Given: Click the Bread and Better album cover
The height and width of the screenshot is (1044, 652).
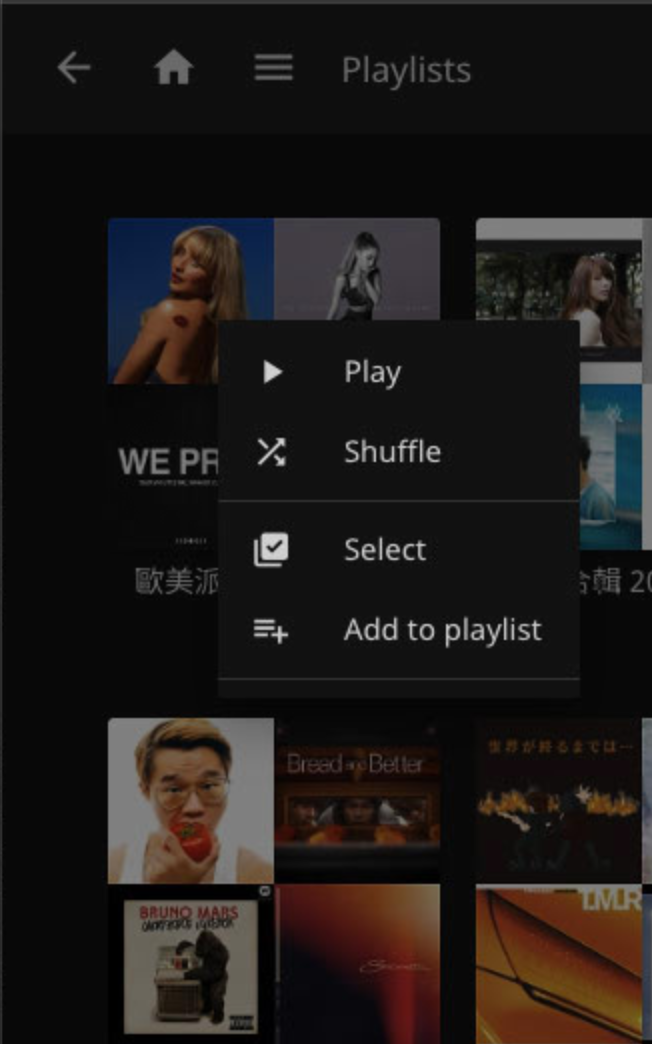Looking at the screenshot, I should (x=357, y=800).
